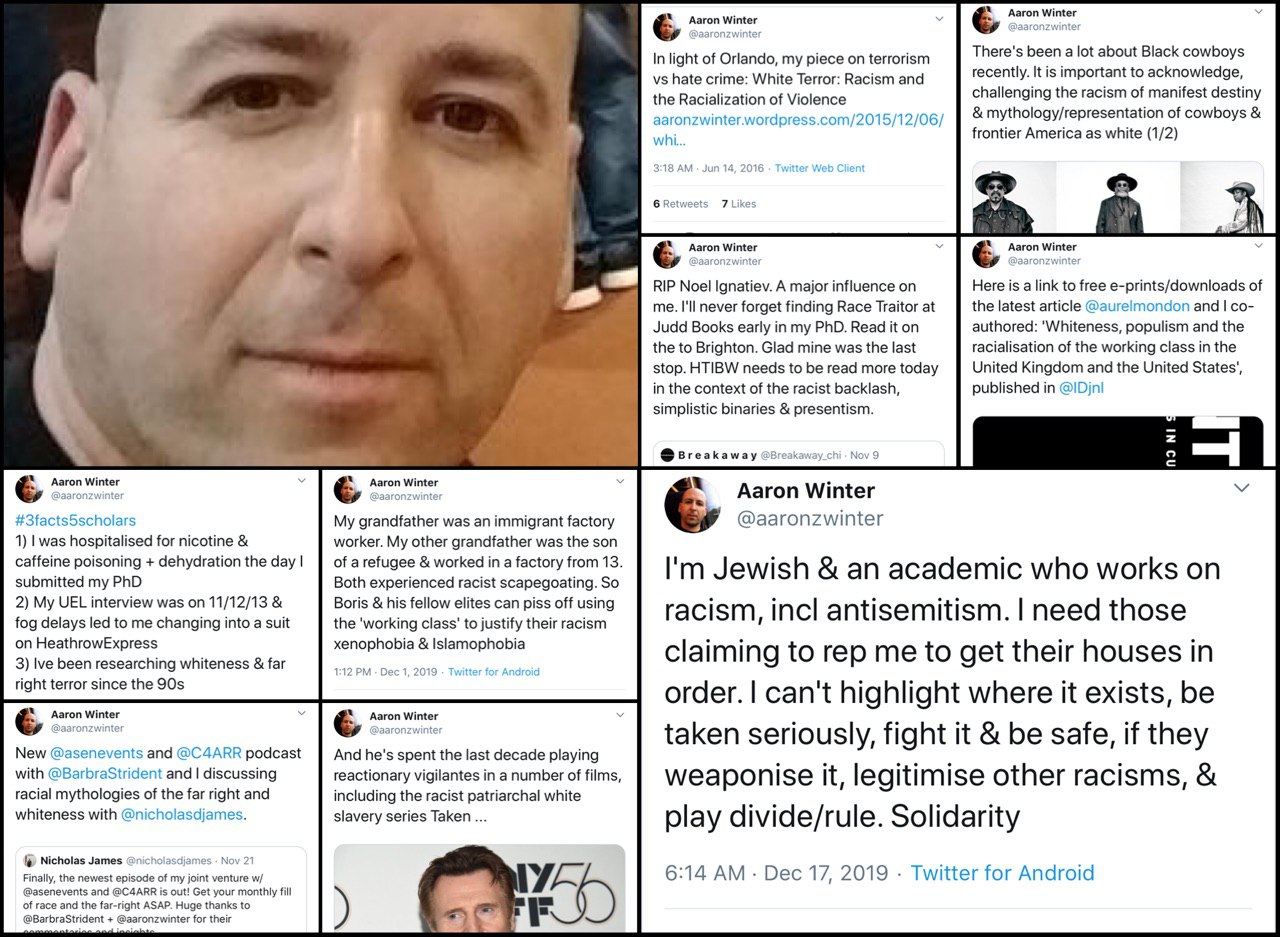Click the @aurelmondon mention
This screenshot has width=1280, height=937.
pyautogui.click(x=1137, y=306)
